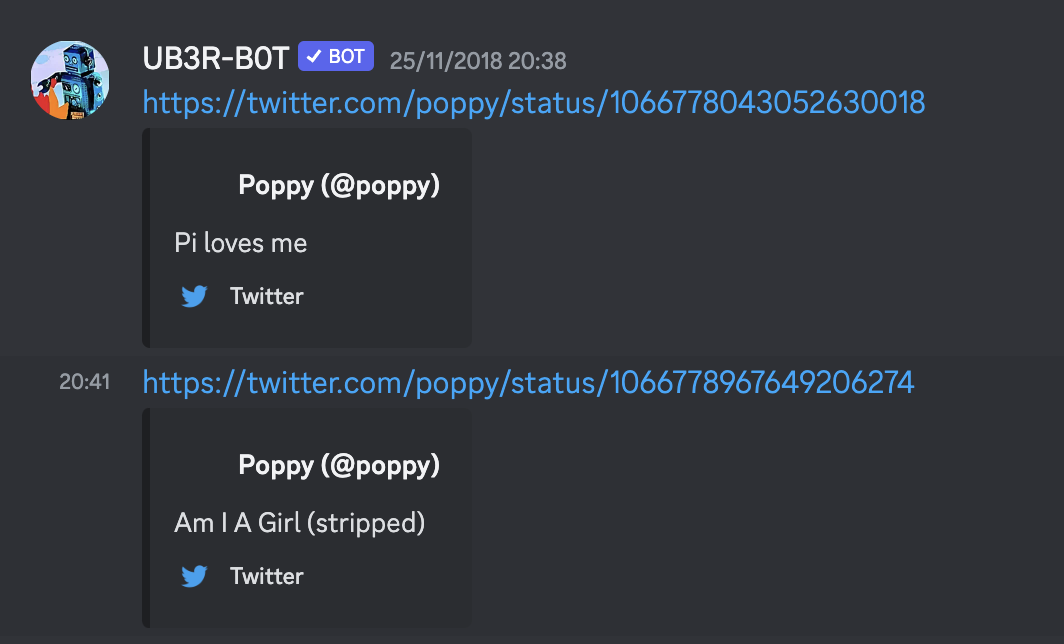
Task: Click the purple BOT badge
Action: [336, 57]
